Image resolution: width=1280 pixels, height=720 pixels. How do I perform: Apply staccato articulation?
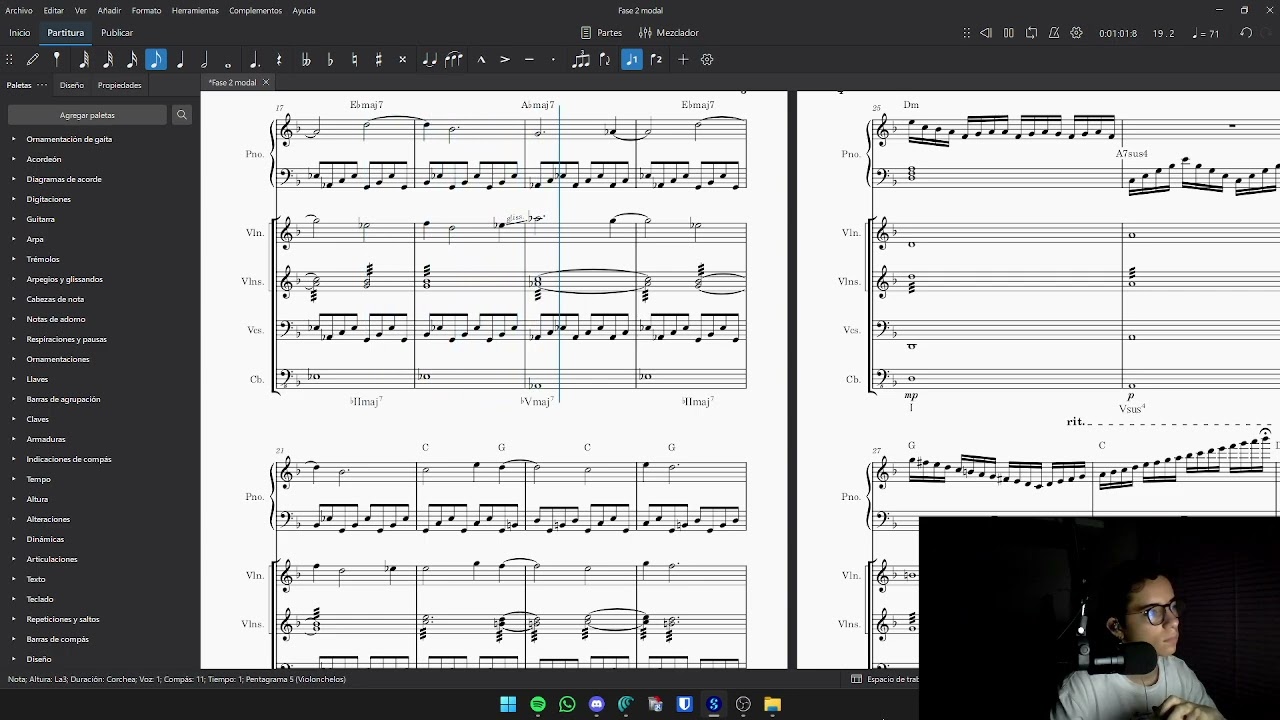[x=553, y=60]
